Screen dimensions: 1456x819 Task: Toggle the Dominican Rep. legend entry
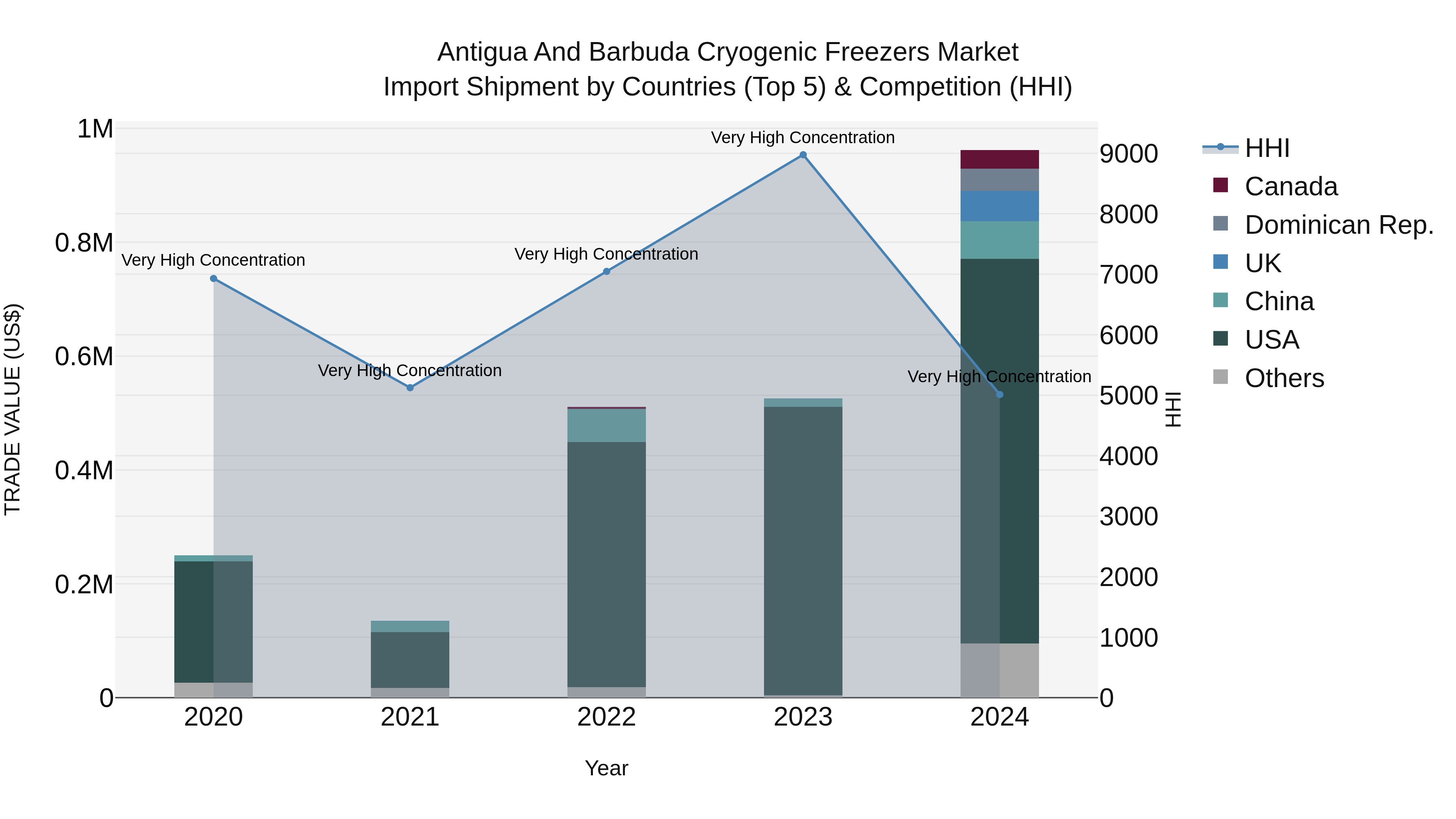point(1323,225)
